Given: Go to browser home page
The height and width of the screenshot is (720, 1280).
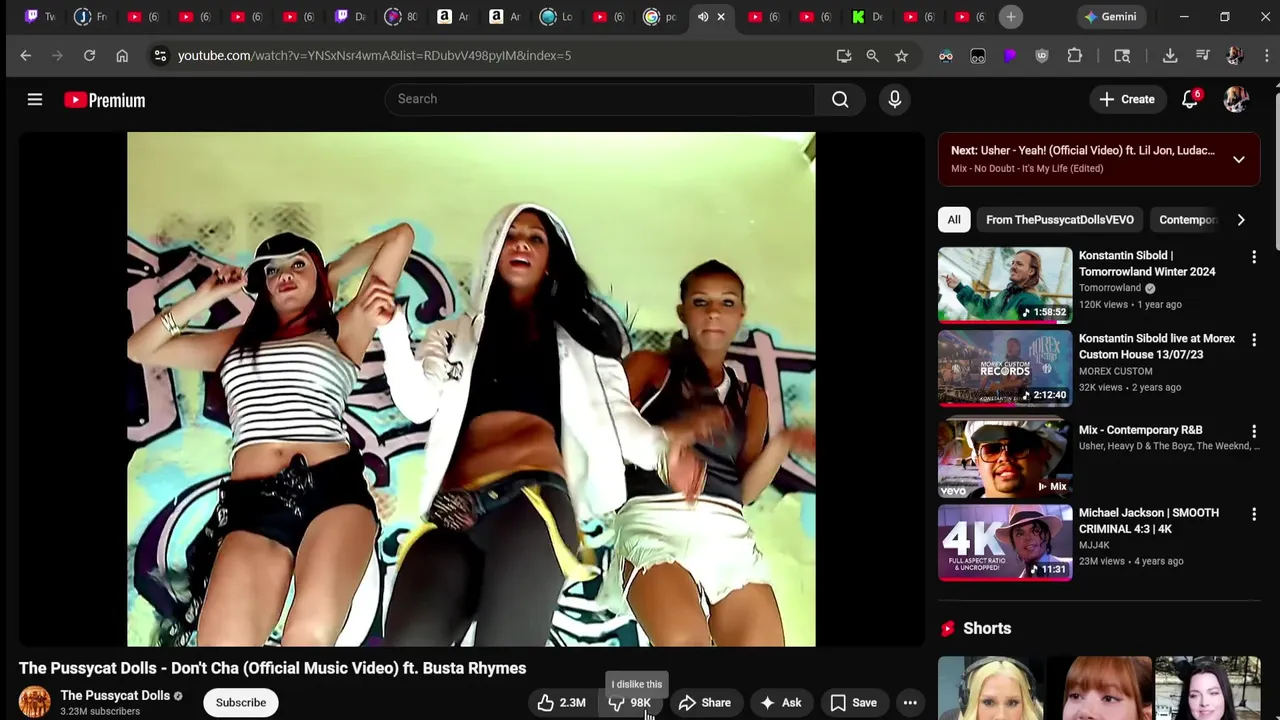Looking at the screenshot, I should [x=122, y=56].
